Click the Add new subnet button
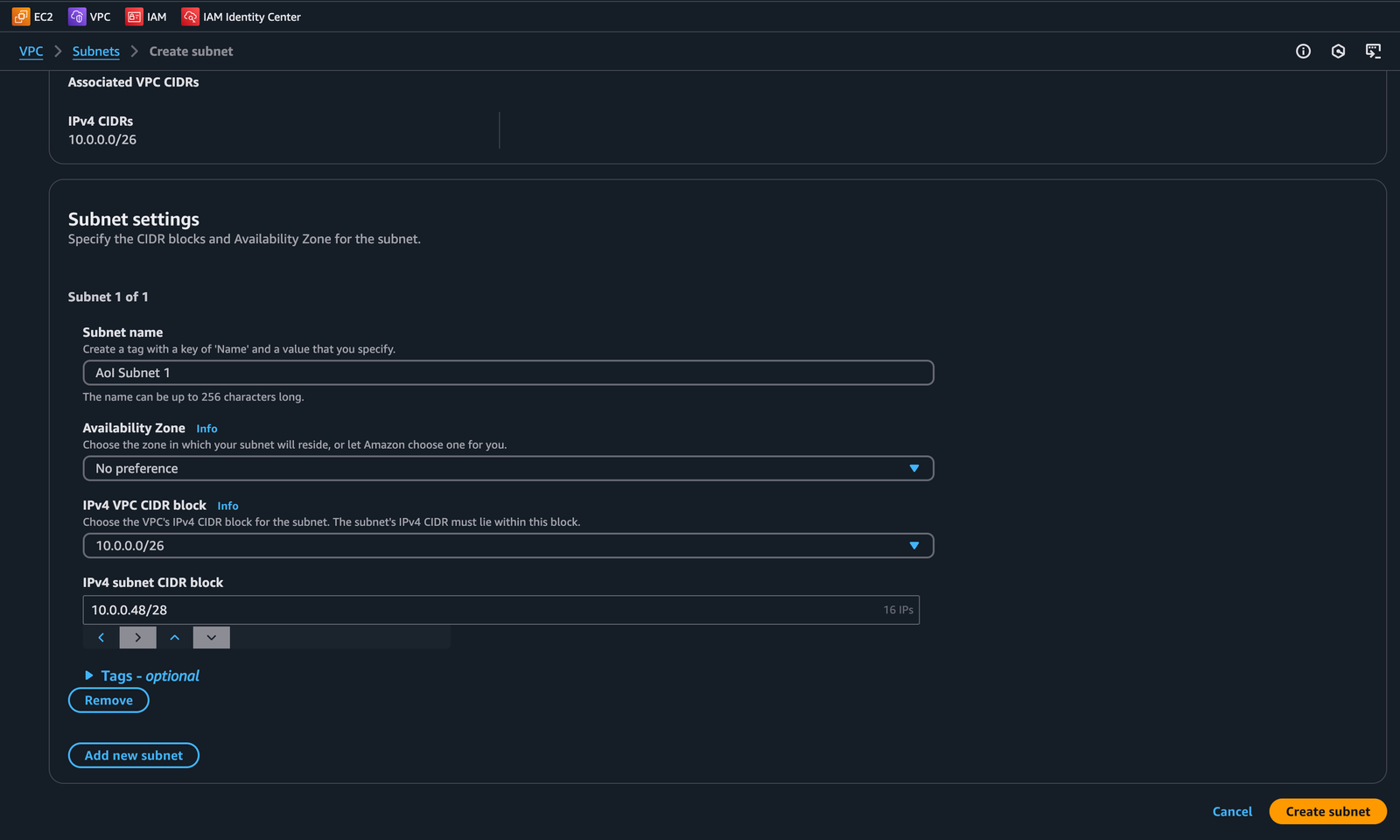This screenshot has height=840, width=1400. tap(134, 756)
